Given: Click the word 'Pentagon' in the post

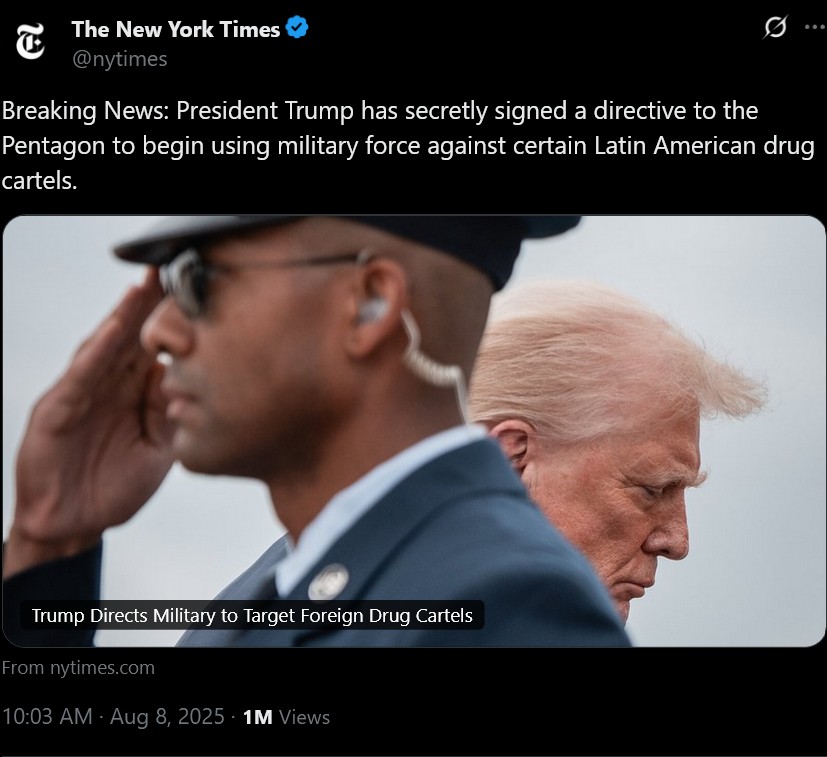Looking at the screenshot, I should point(53,146).
